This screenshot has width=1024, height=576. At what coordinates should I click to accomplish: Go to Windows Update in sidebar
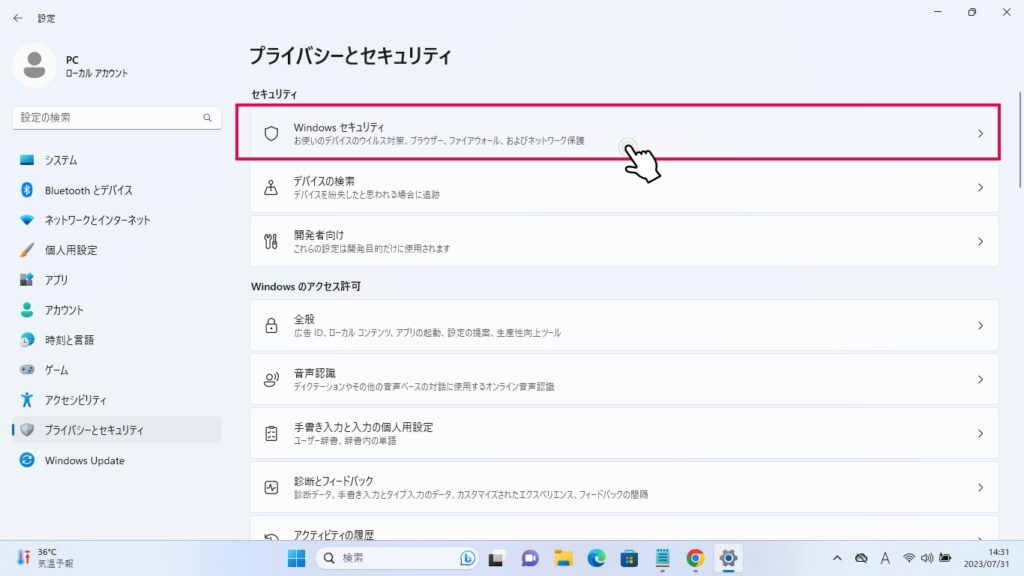[x=84, y=461]
